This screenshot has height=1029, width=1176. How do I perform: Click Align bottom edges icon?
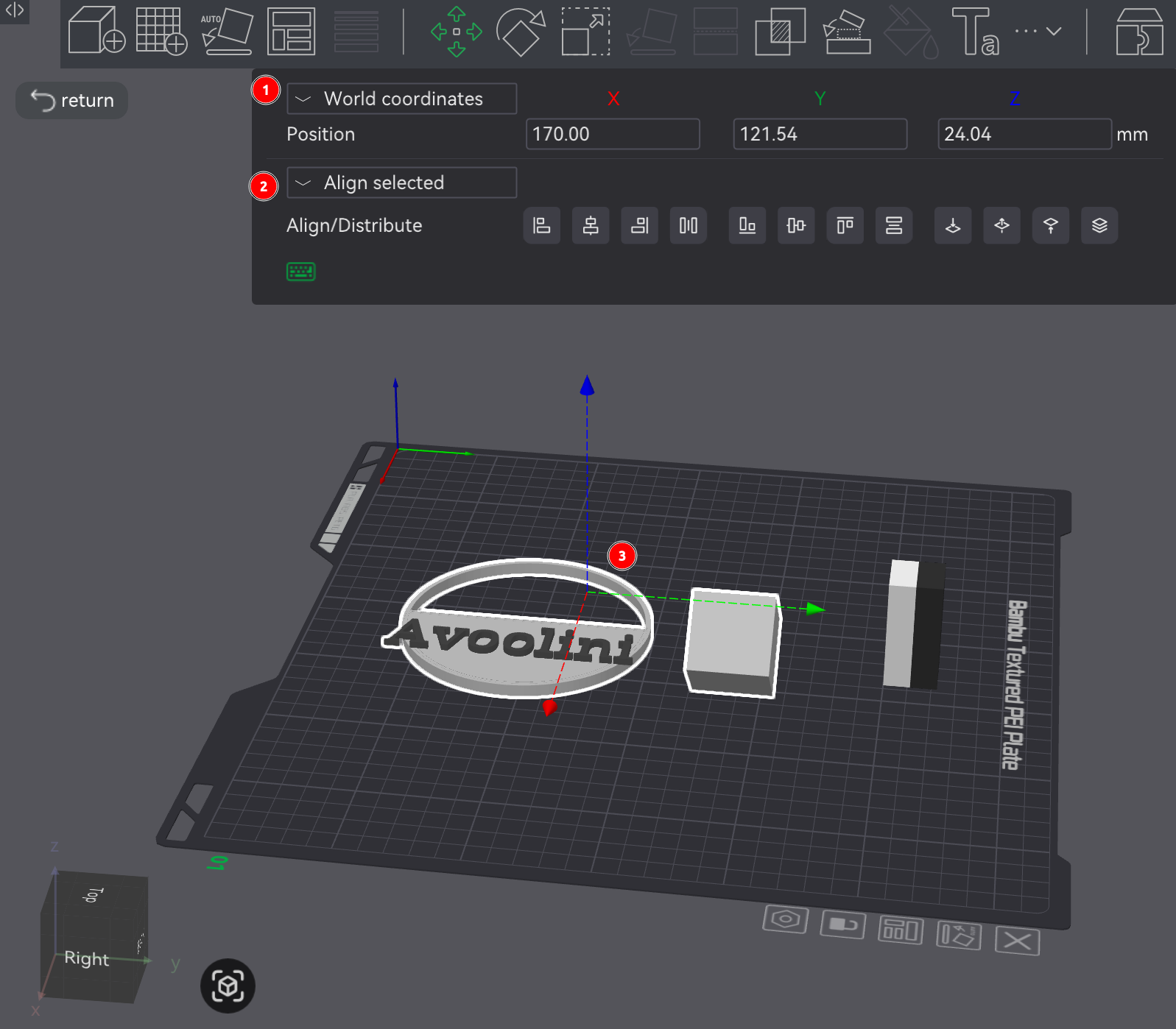pyautogui.click(x=747, y=225)
